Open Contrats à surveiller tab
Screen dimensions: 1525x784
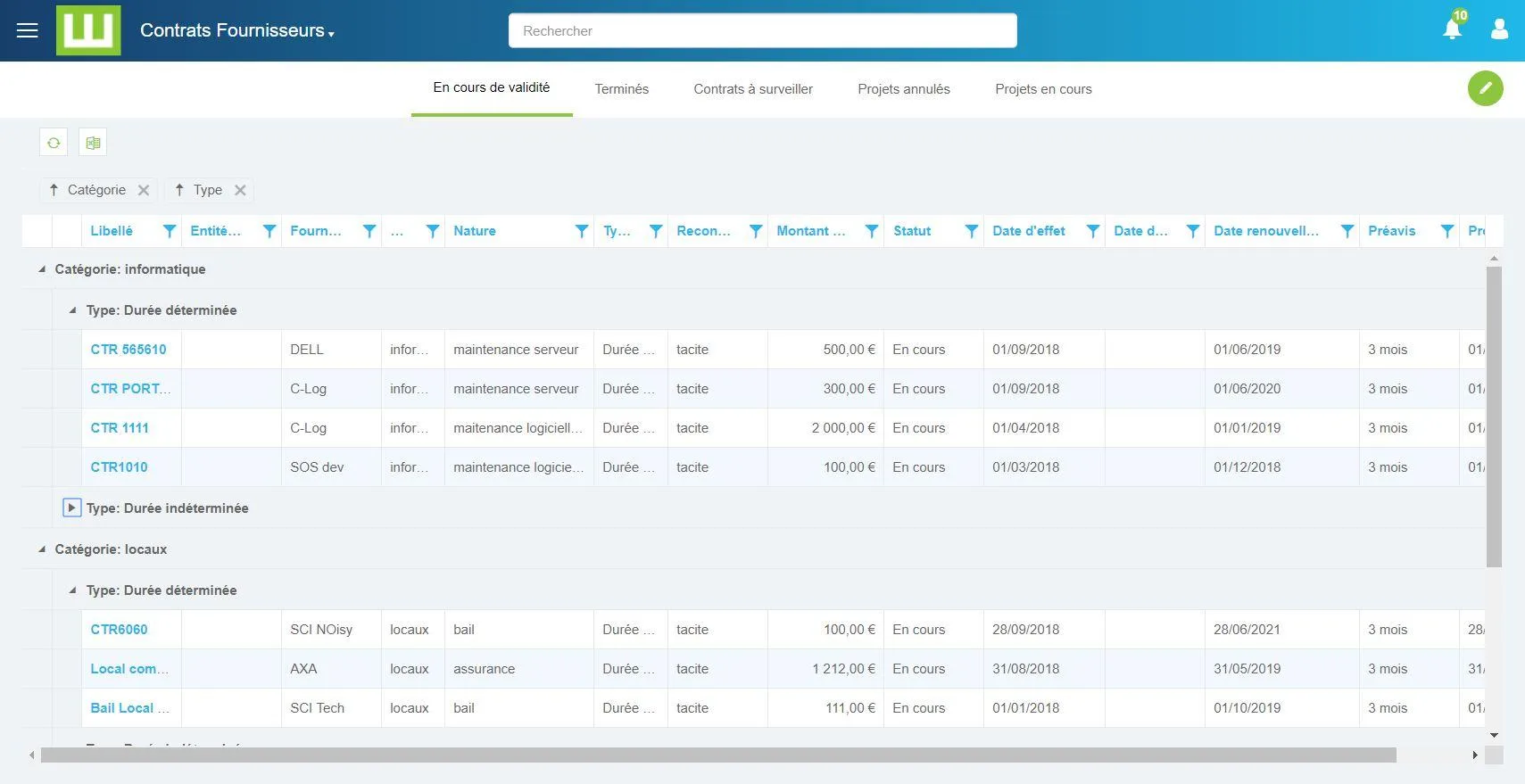753,89
